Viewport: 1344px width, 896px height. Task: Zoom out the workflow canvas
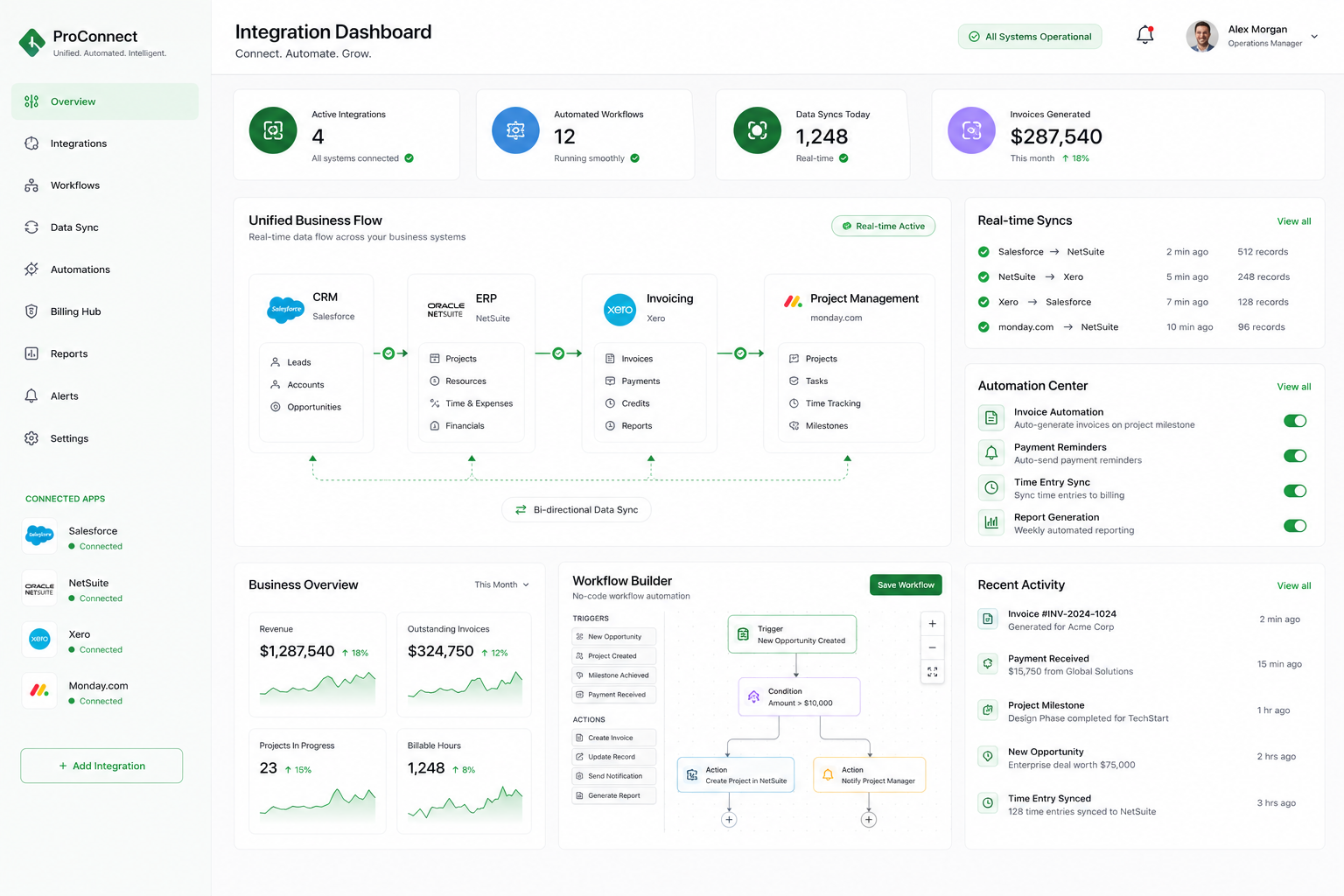coord(932,647)
